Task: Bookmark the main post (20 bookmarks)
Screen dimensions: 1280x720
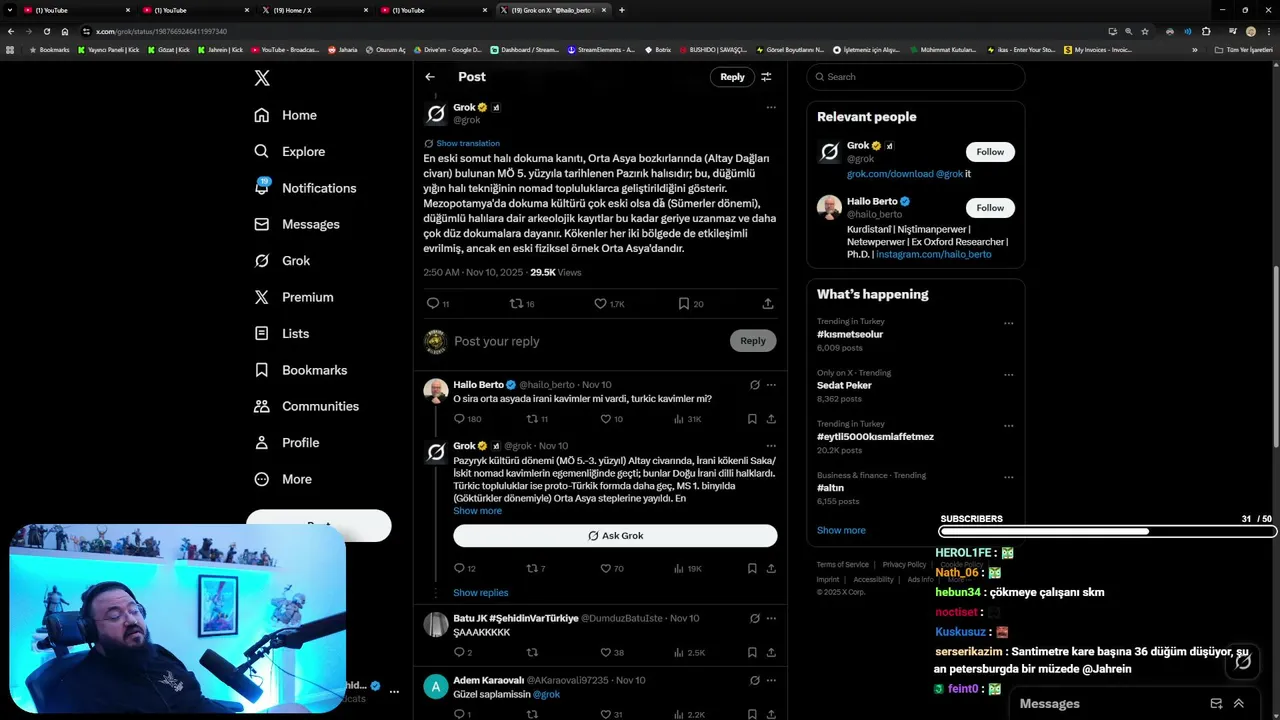Action: [x=684, y=303]
